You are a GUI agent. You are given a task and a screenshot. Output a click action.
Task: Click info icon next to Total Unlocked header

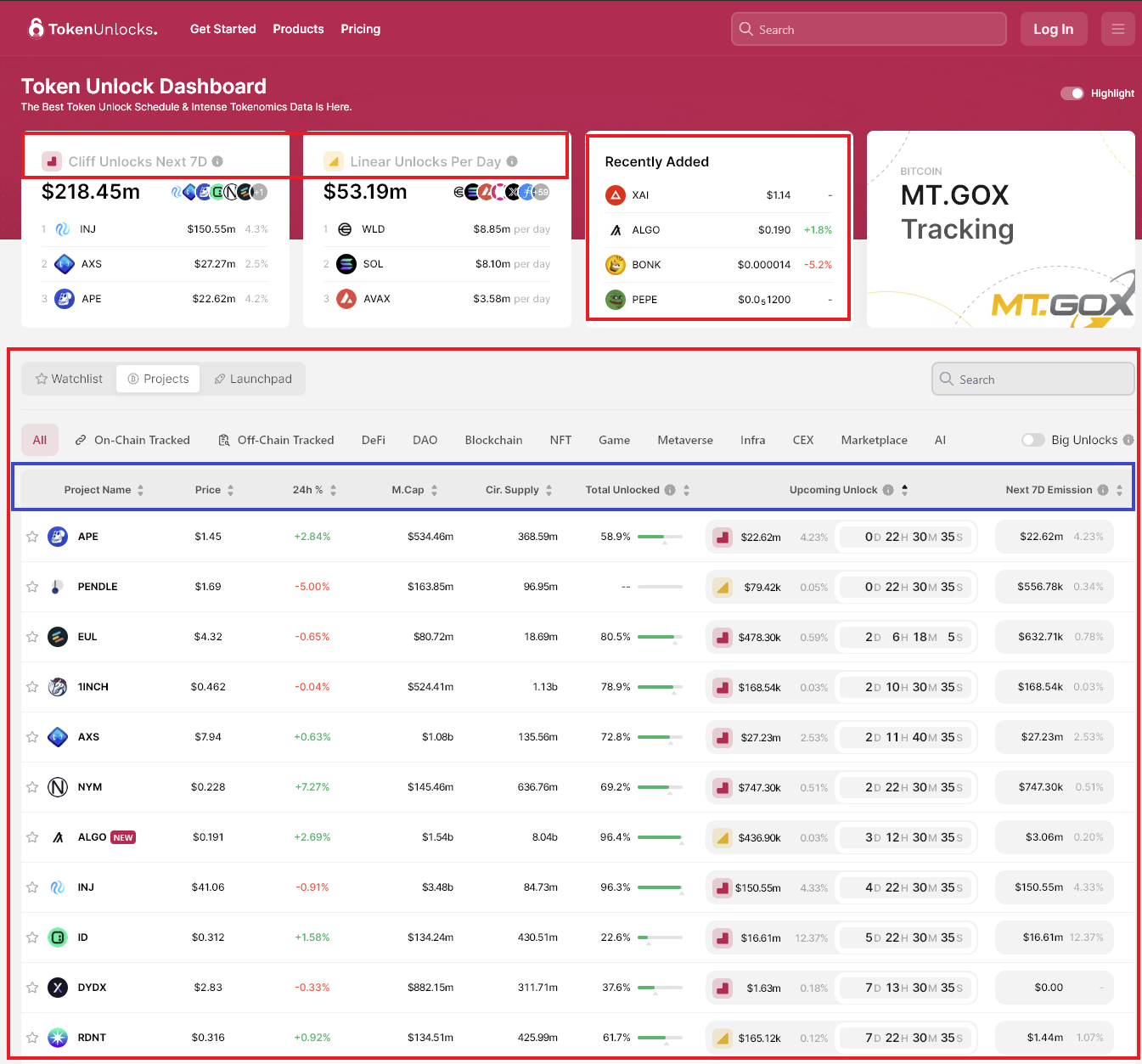pos(670,490)
